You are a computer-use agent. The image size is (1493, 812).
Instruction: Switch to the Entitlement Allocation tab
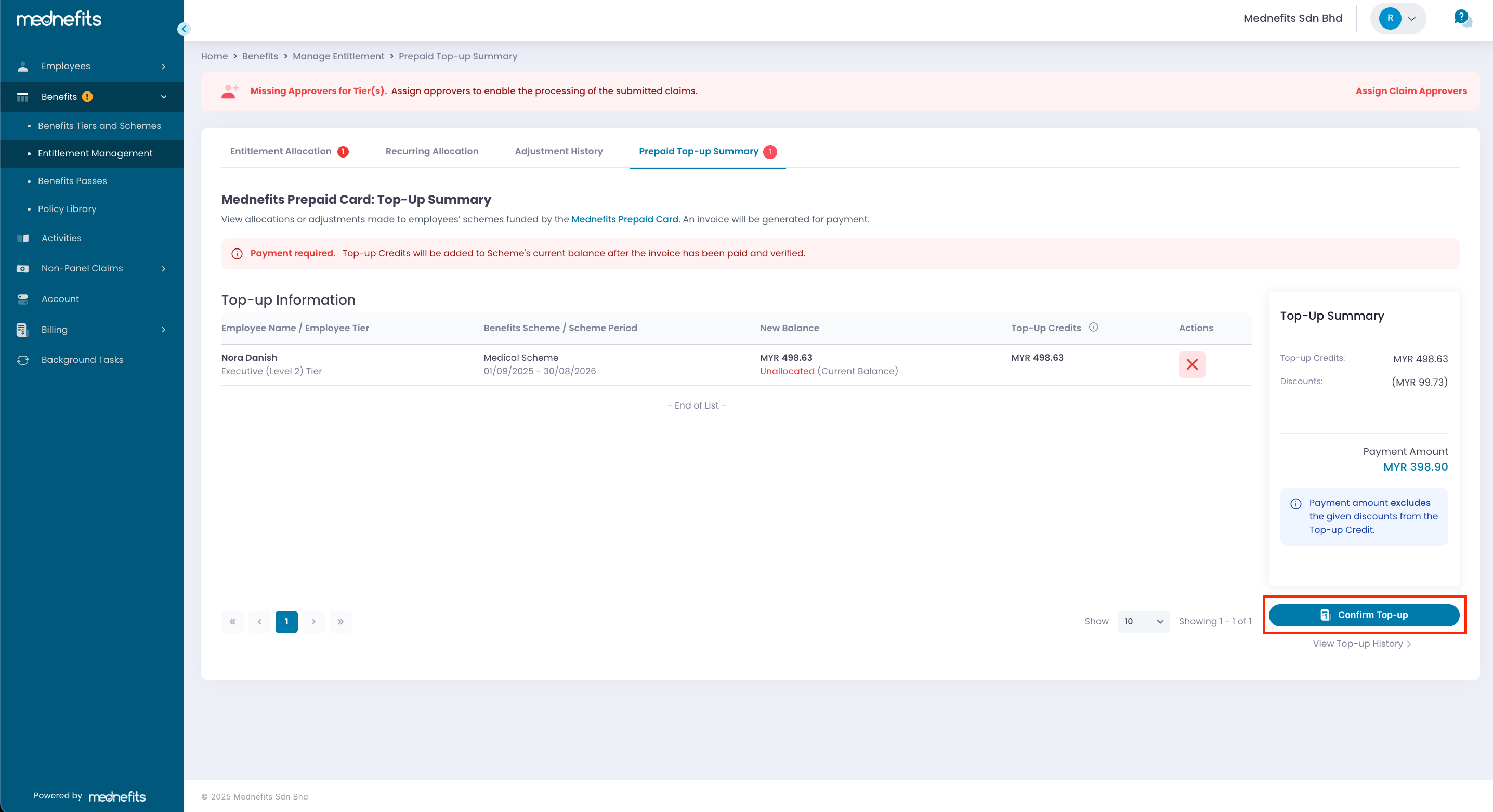pos(281,151)
